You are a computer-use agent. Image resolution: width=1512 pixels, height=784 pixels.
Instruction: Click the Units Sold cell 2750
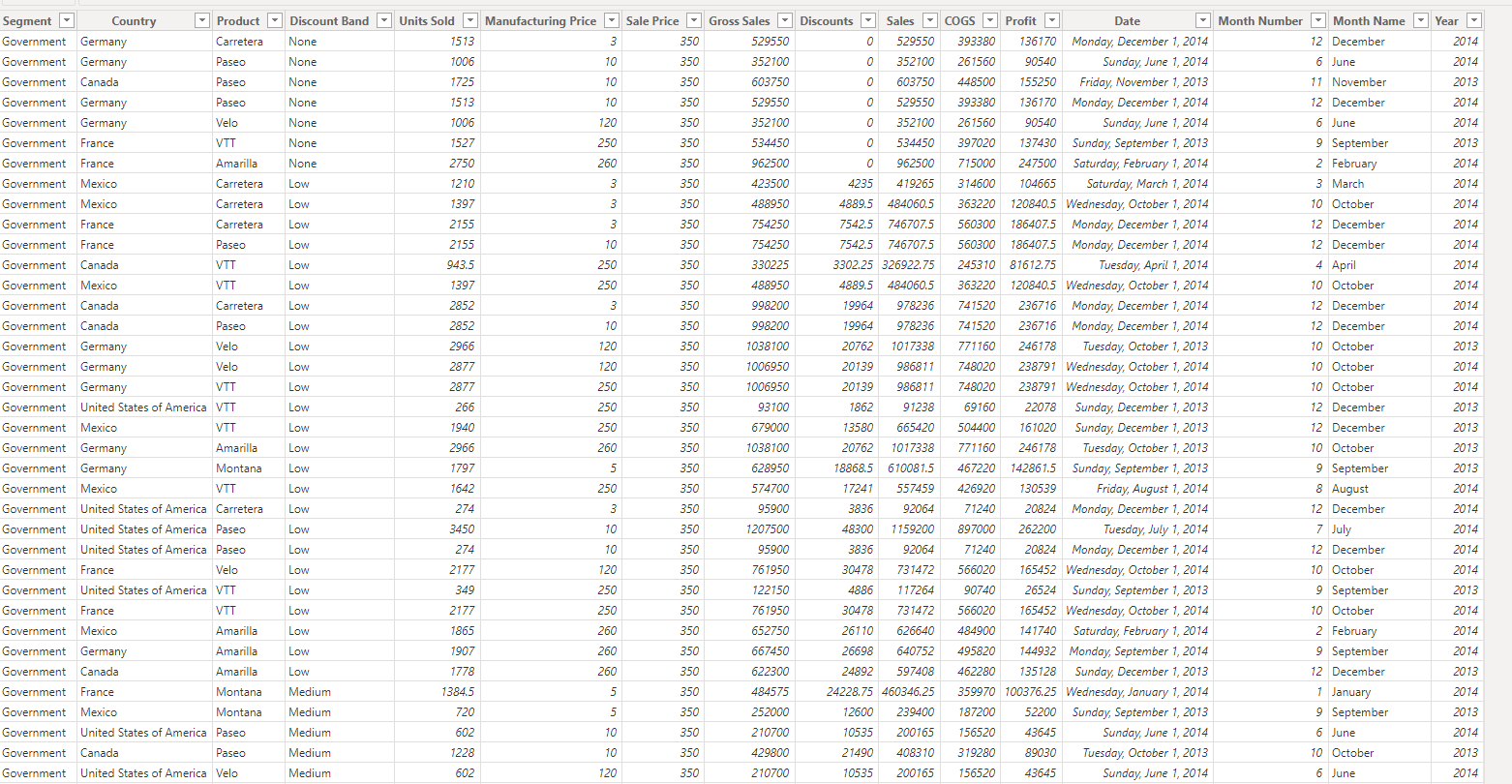click(x=462, y=164)
